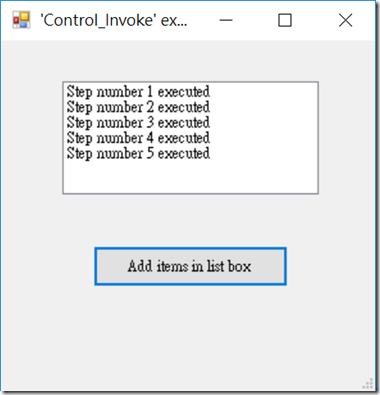
Task: Click the 'Add items in list box' button
Action: (190, 266)
